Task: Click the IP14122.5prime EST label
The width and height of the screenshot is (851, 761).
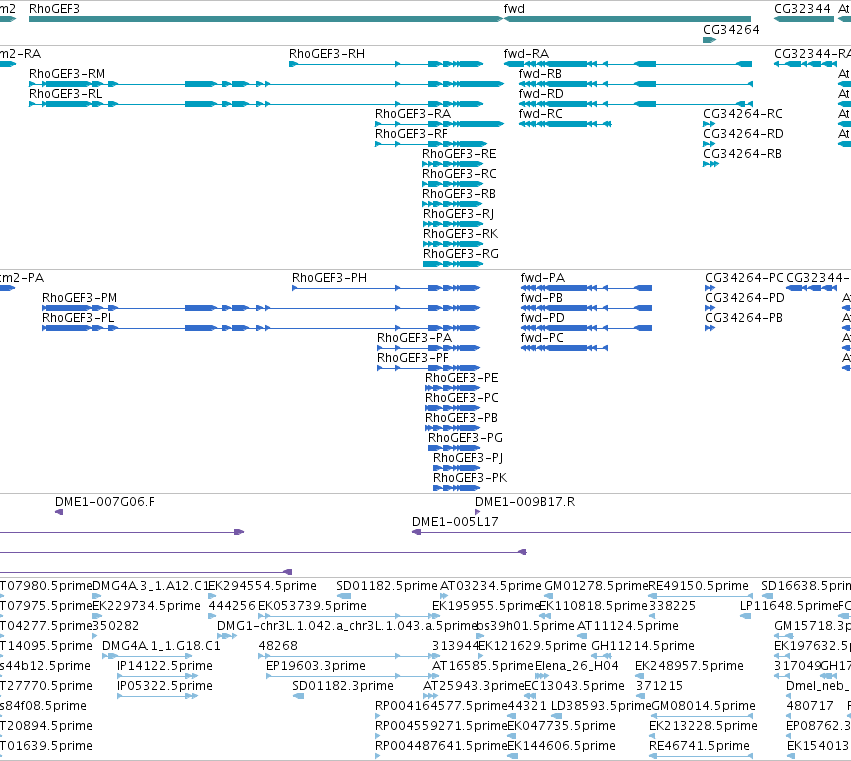Action: point(165,667)
